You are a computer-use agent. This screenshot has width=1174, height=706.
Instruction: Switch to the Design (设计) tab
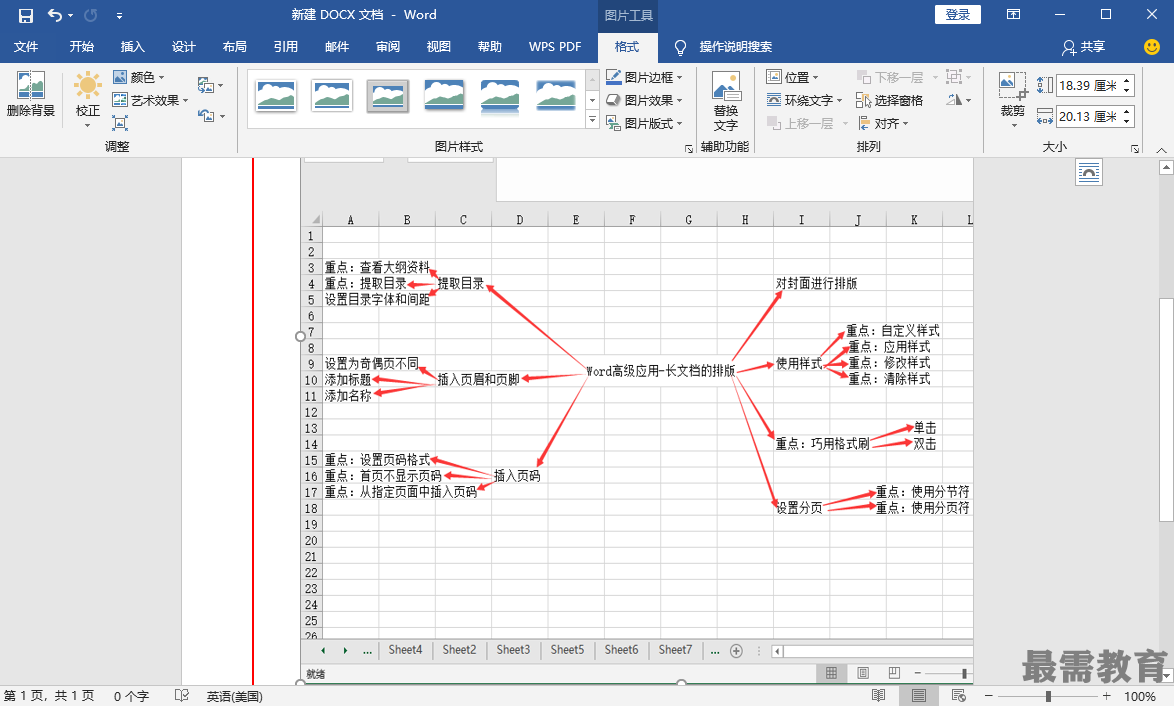point(183,46)
